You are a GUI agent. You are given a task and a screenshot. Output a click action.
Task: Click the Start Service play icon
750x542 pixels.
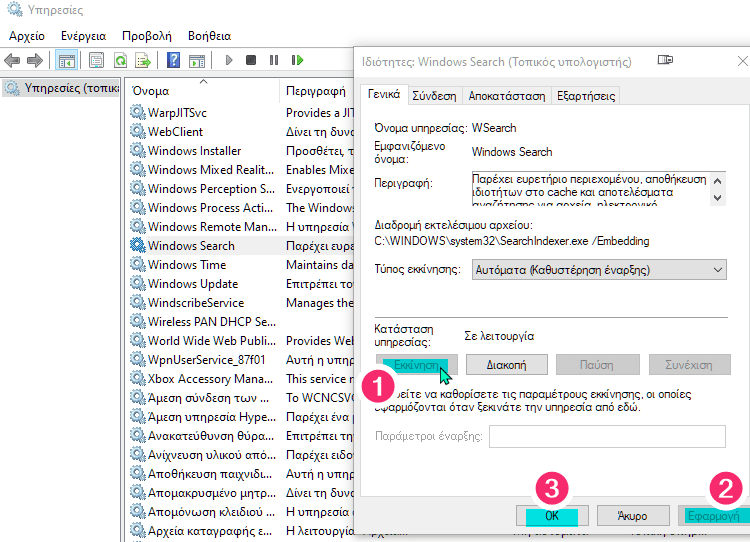pos(229,60)
